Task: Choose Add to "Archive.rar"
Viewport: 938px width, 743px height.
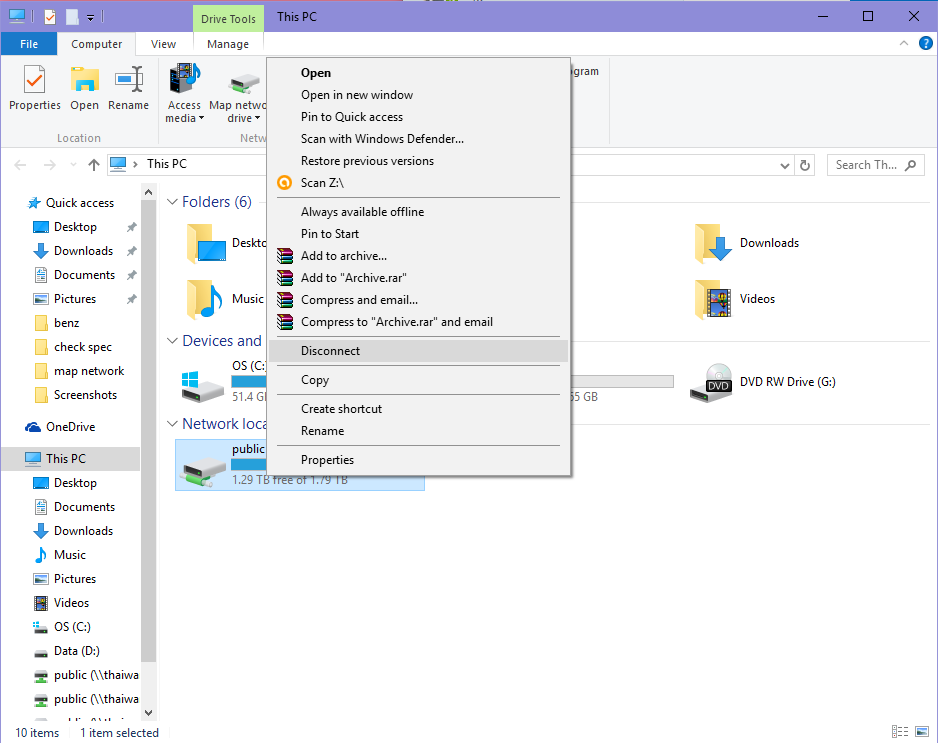Action: 418,278
